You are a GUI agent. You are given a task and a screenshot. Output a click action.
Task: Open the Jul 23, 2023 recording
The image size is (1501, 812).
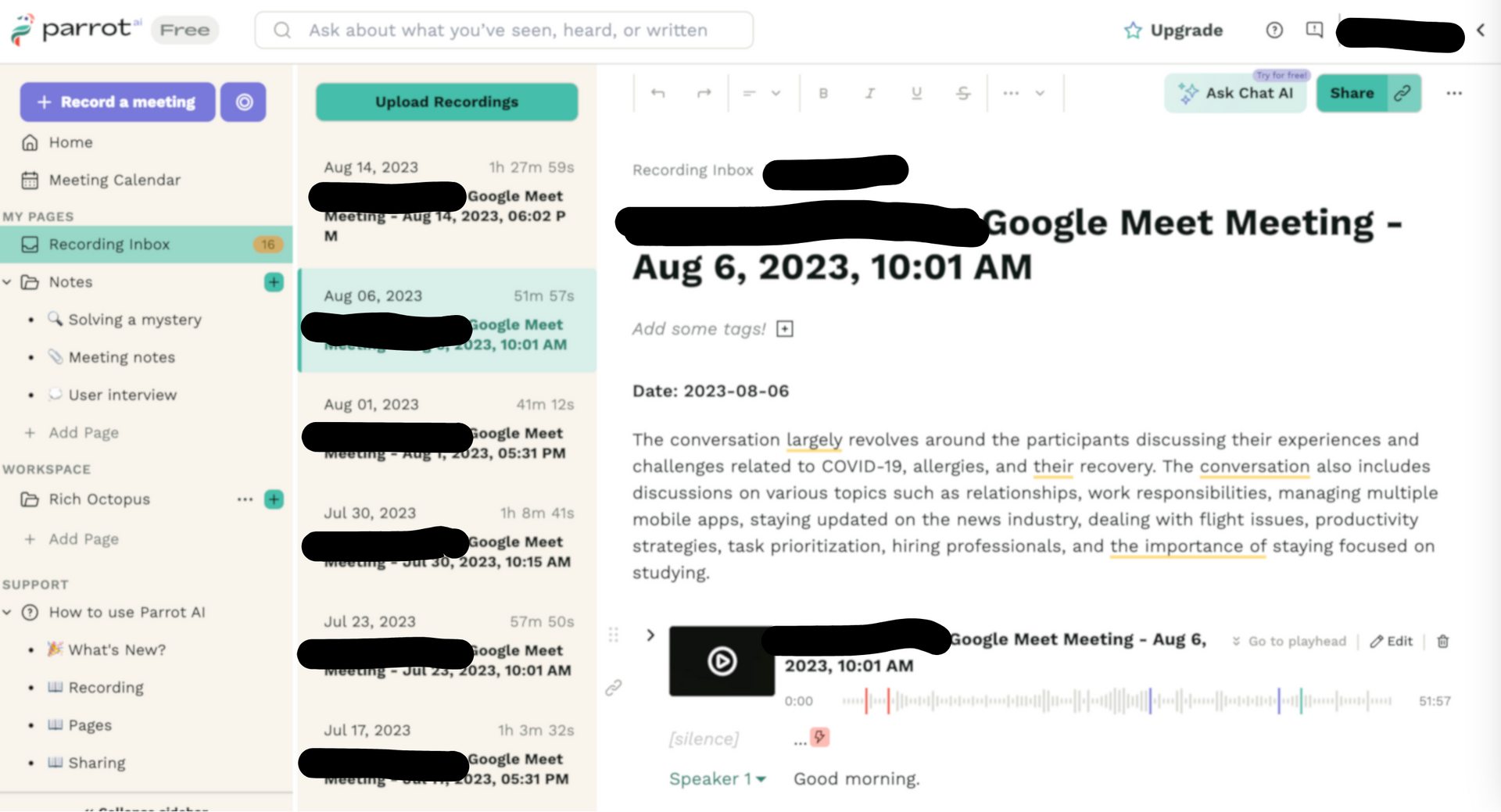[x=447, y=646]
